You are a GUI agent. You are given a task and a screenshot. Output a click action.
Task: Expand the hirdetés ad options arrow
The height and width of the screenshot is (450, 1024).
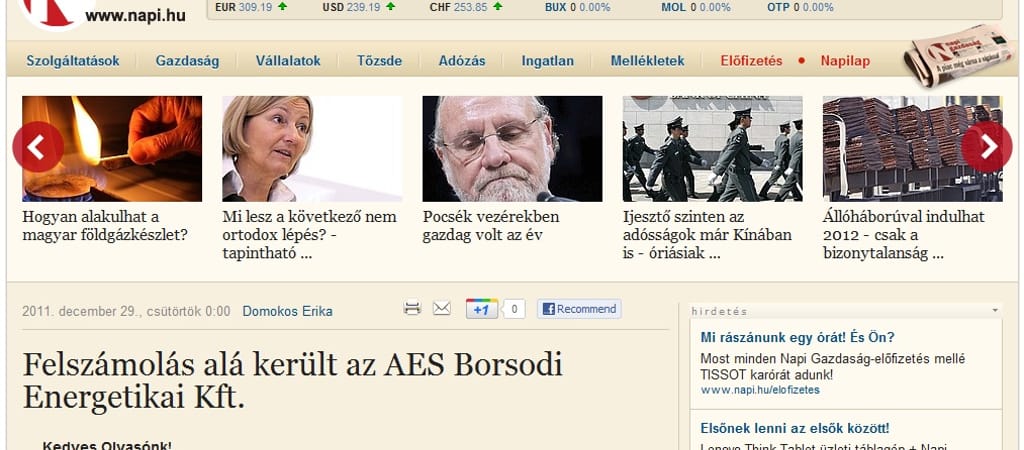[x=995, y=311]
